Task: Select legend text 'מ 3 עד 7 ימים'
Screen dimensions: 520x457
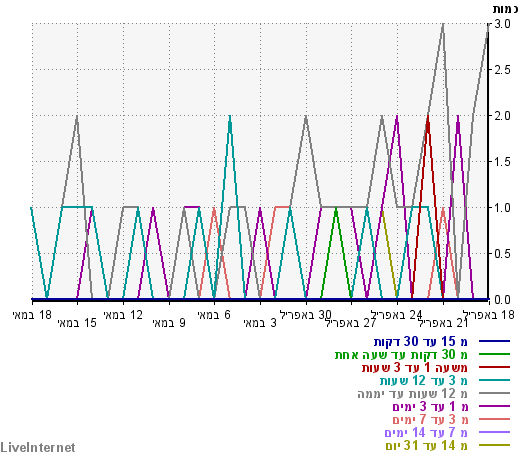Action: (430, 419)
